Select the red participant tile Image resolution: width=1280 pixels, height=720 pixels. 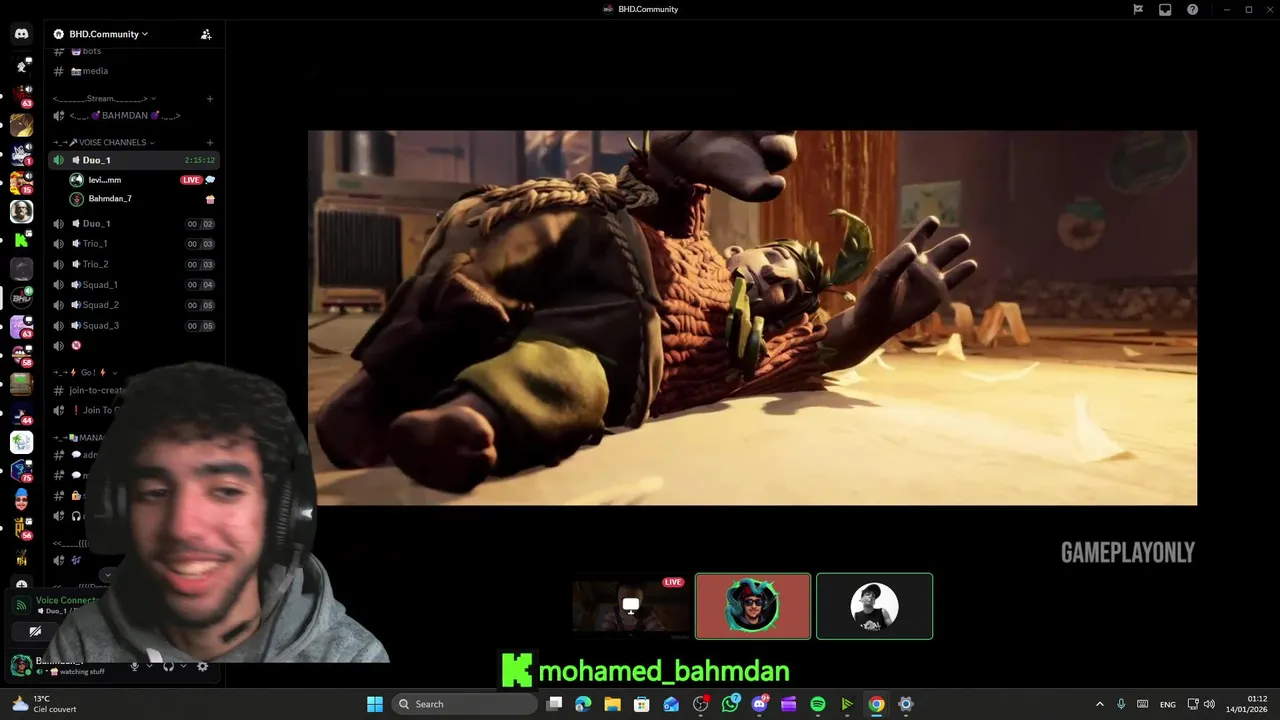tap(753, 606)
